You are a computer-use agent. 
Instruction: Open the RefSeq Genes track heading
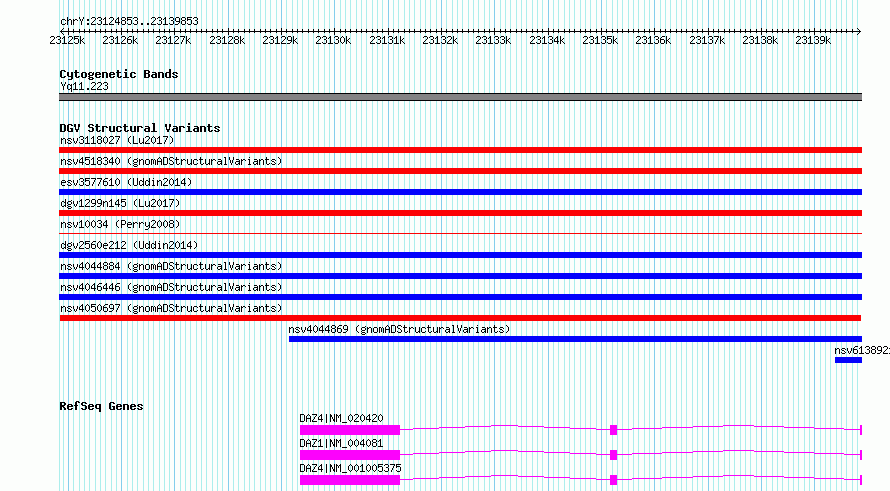click(x=101, y=406)
